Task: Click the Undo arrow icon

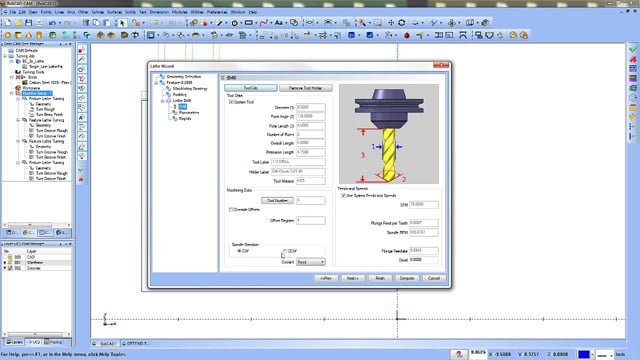Action: pyautogui.click(x=52, y=23)
